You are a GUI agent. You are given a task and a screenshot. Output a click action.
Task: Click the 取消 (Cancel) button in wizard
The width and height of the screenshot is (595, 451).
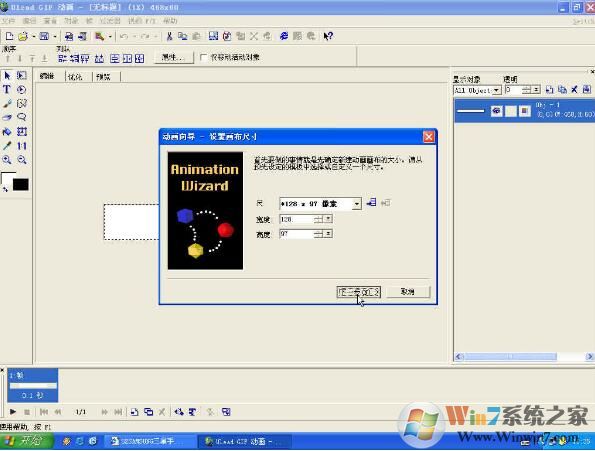click(x=408, y=292)
